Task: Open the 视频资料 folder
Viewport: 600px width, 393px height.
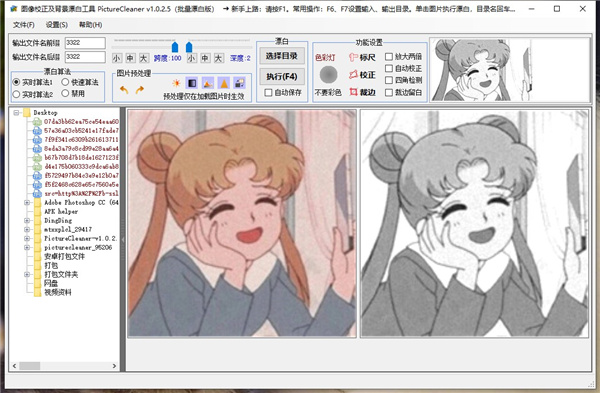Action: click(x=57, y=292)
